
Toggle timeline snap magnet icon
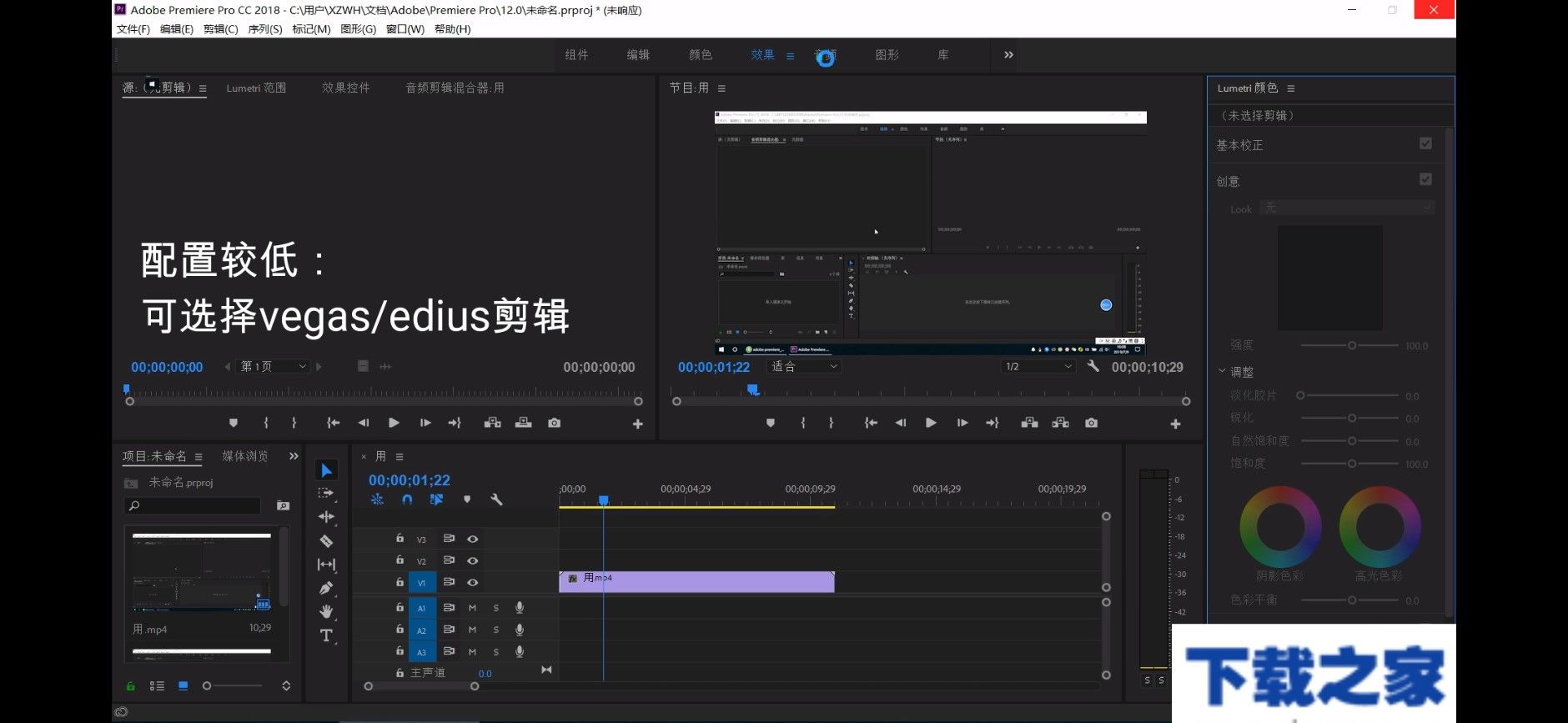[x=407, y=500]
